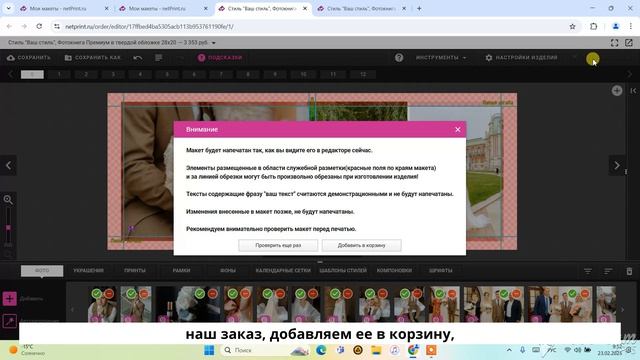Click the Добавить в корзину button
640x360 pixels.
pyautogui.click(x=361, y=245)
